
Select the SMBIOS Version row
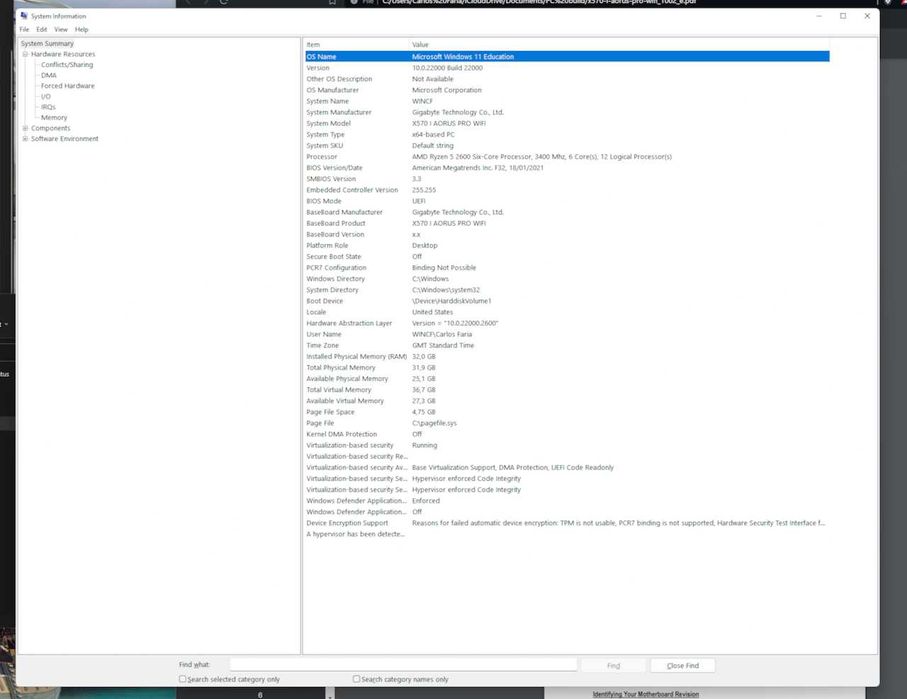[567, 179]
